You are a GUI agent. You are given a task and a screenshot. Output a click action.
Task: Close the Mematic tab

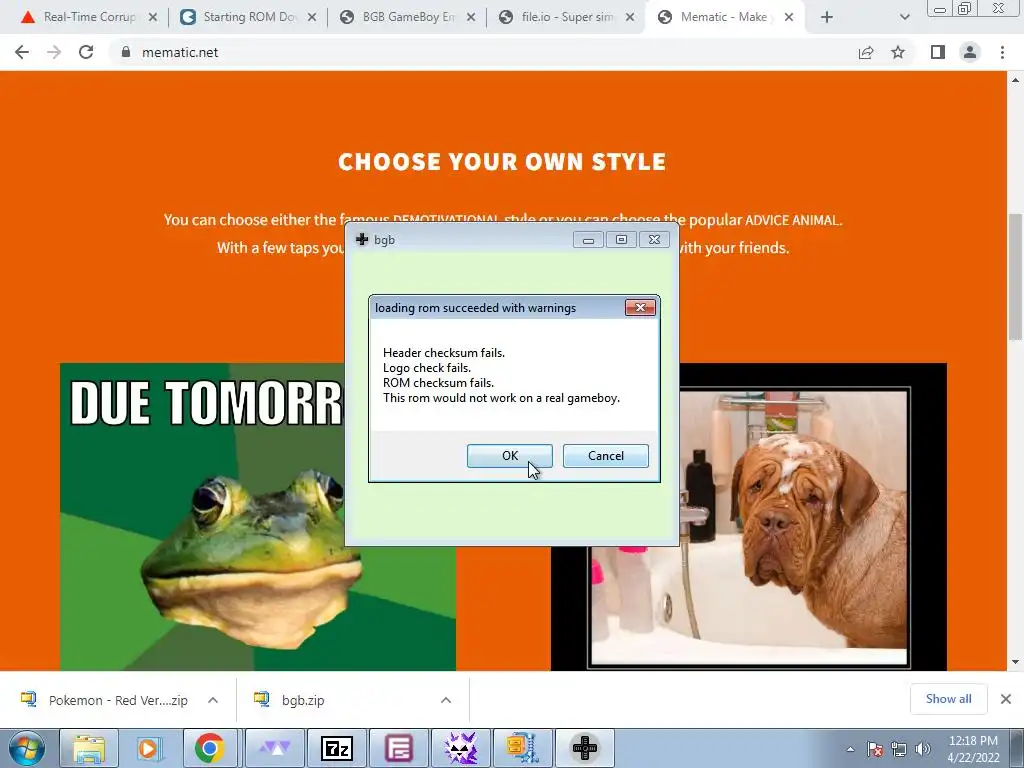pyautogui.click(x=789, y=18)
